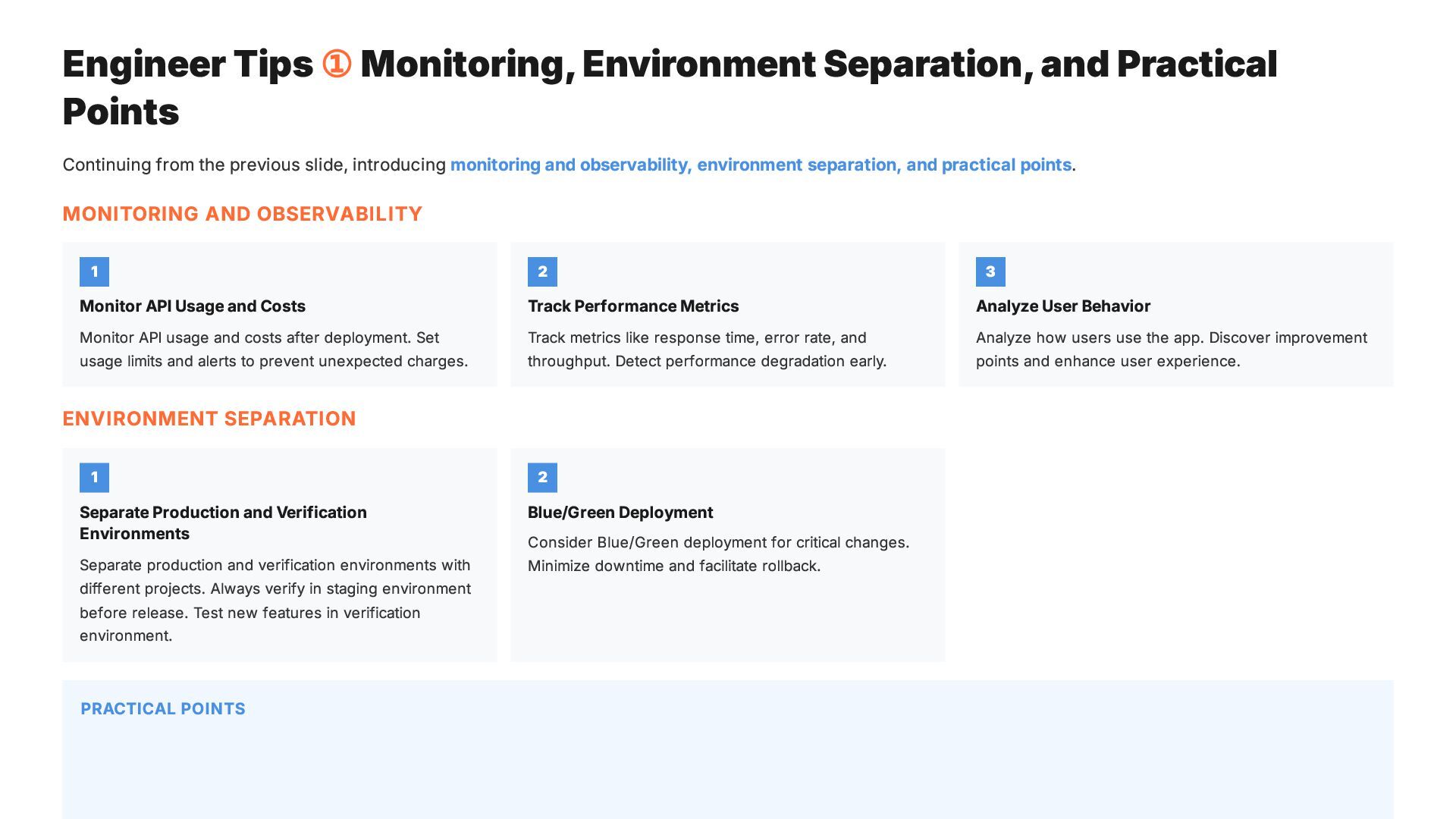Click the Practical Points panel heading
1456x819 pixels.
pyautogui.click(x=163, y=709)
